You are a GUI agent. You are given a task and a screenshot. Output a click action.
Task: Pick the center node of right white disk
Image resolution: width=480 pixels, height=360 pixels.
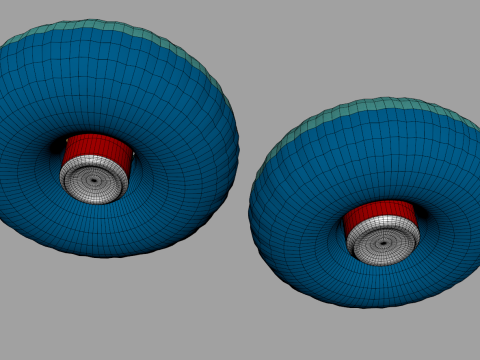[383, 243]
